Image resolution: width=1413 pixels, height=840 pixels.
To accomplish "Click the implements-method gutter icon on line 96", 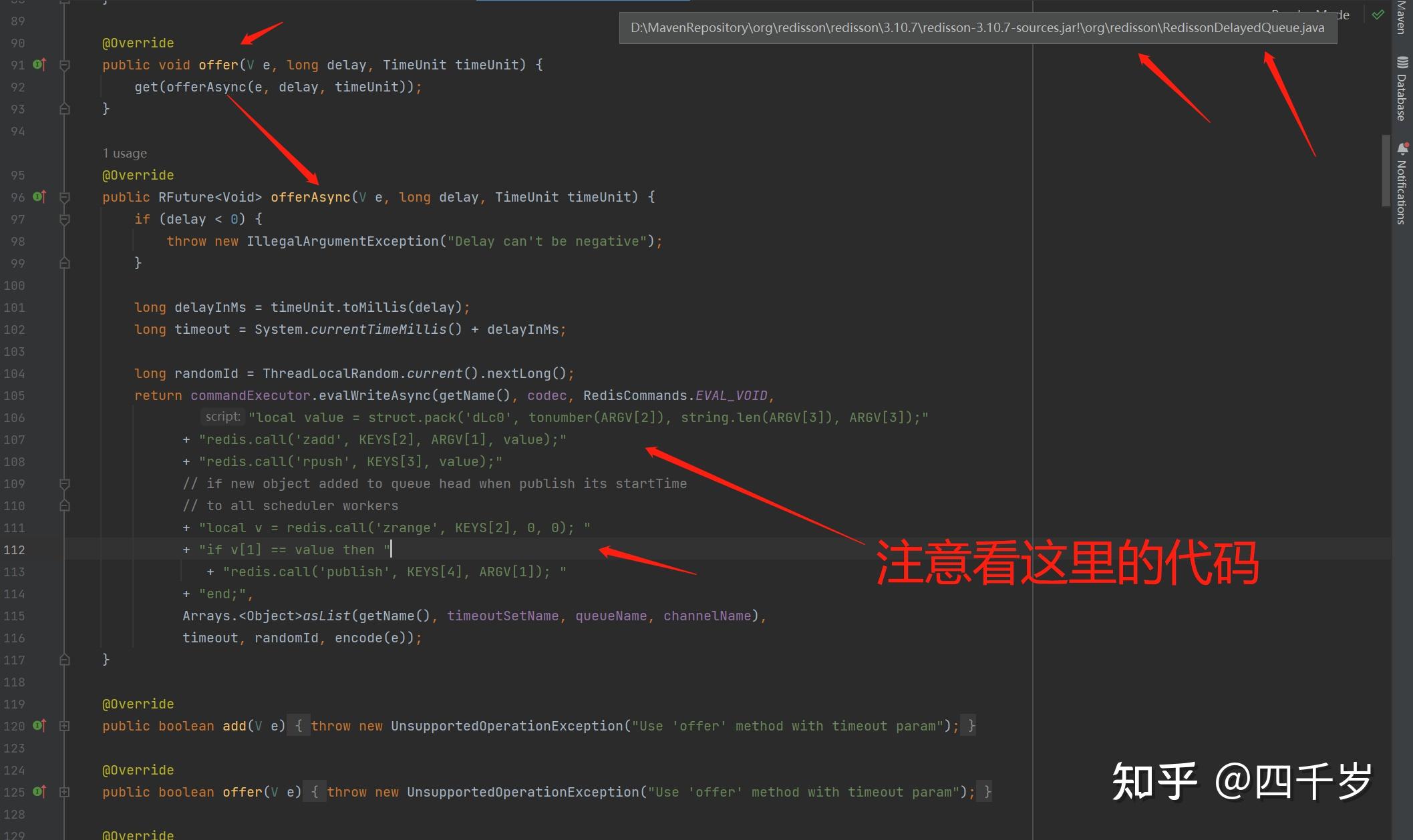I will pyautogui.click(x=39, y=197).
